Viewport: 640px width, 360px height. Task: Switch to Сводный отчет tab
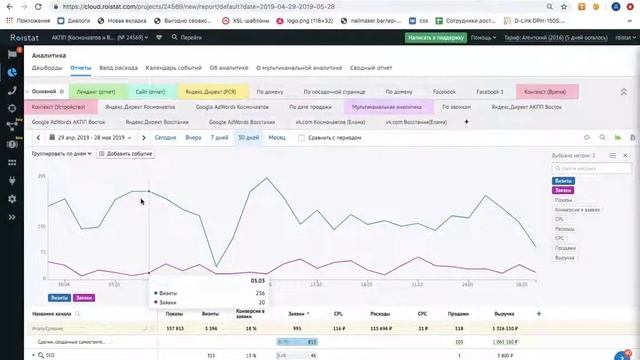[x=371, y=68]
